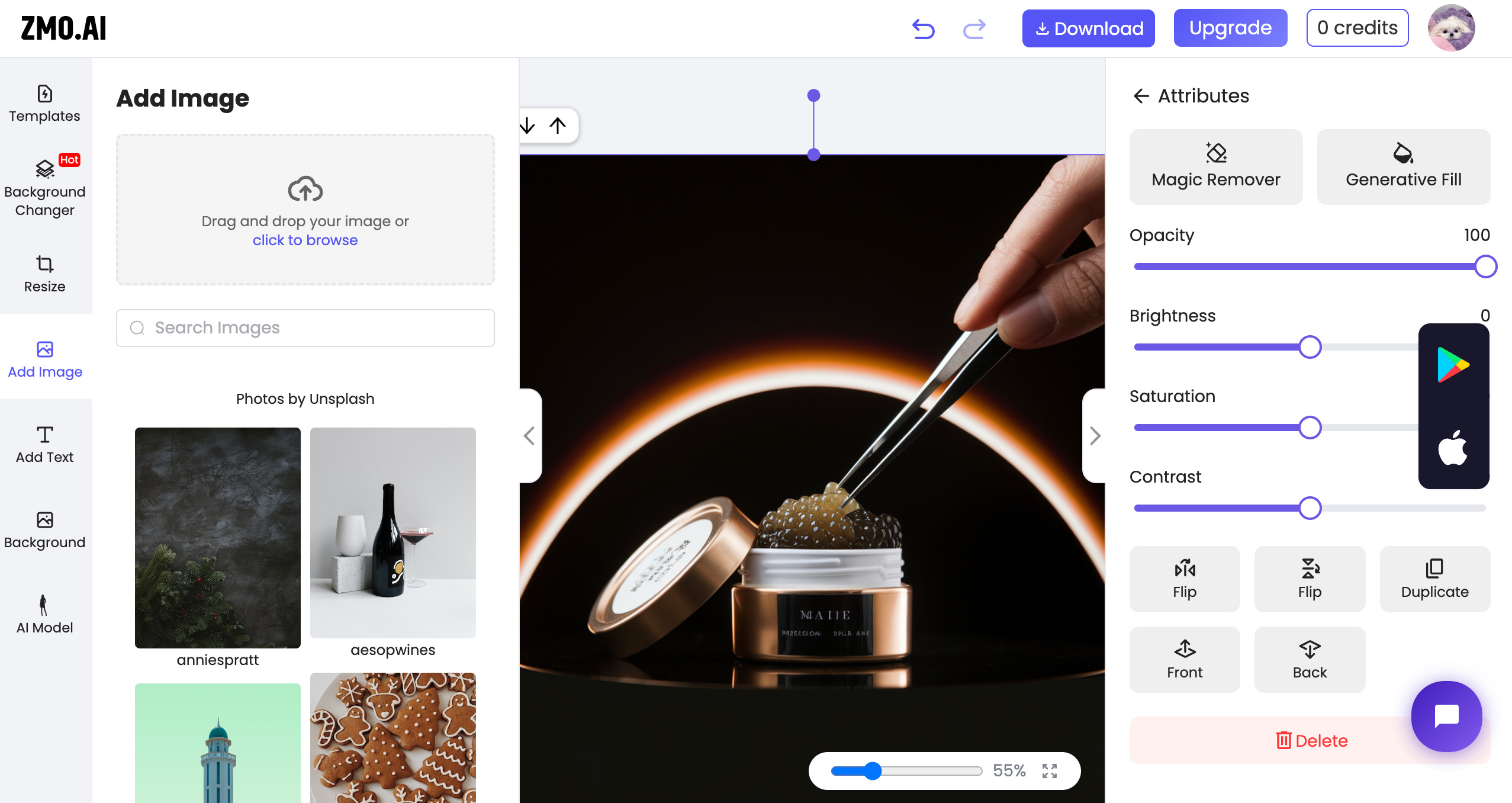This screenshot has height=803, width=1512.
Task: Follow the click to browse link
Action: [305, 240]
